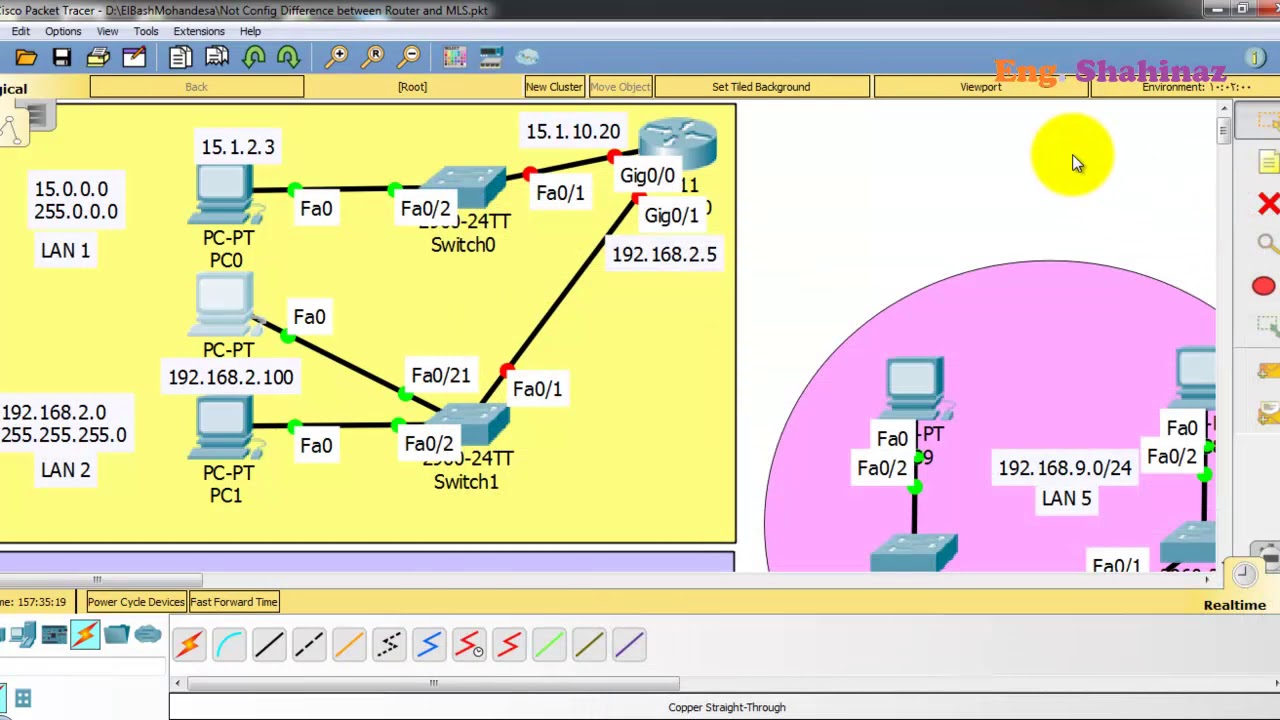Open a file with the folder icon
Screen dimensions: 1280x720
[26, 57]
